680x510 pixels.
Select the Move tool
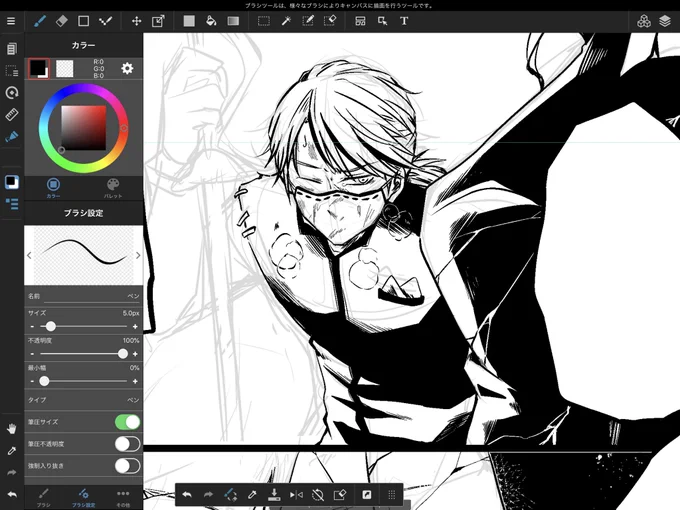(136, 21)
